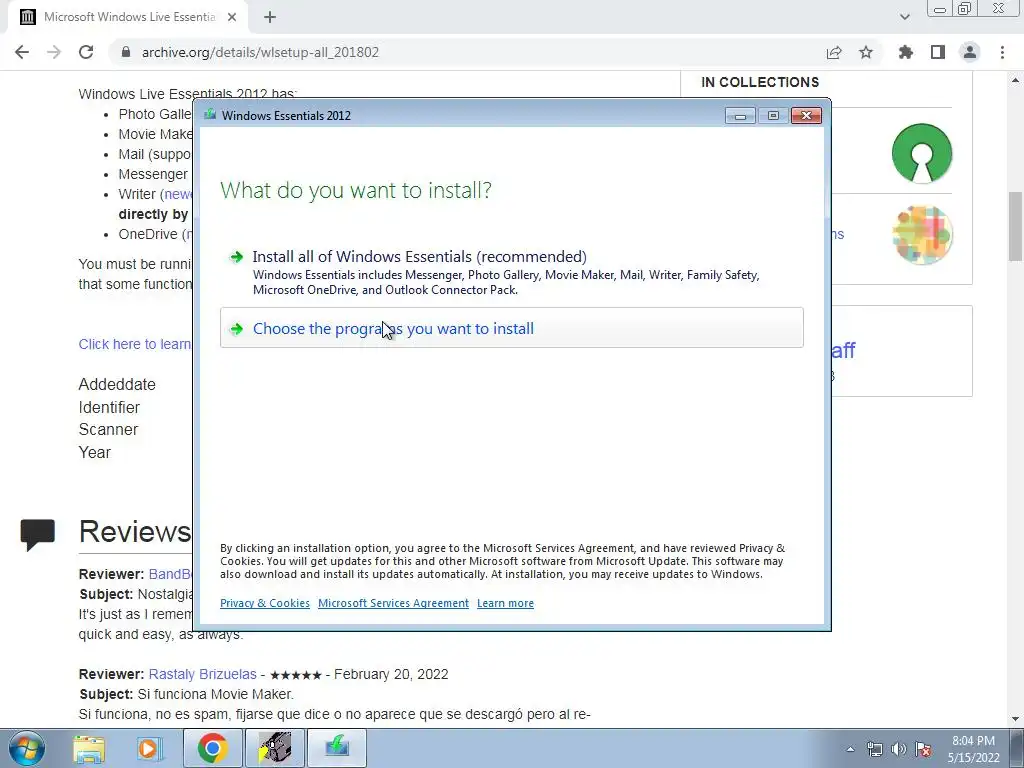Screen dimensions: 1024x768
Task: Open reviewer Rastaly Brizuelas profile link
Action: pyautogui.click(x=202, y=674)
